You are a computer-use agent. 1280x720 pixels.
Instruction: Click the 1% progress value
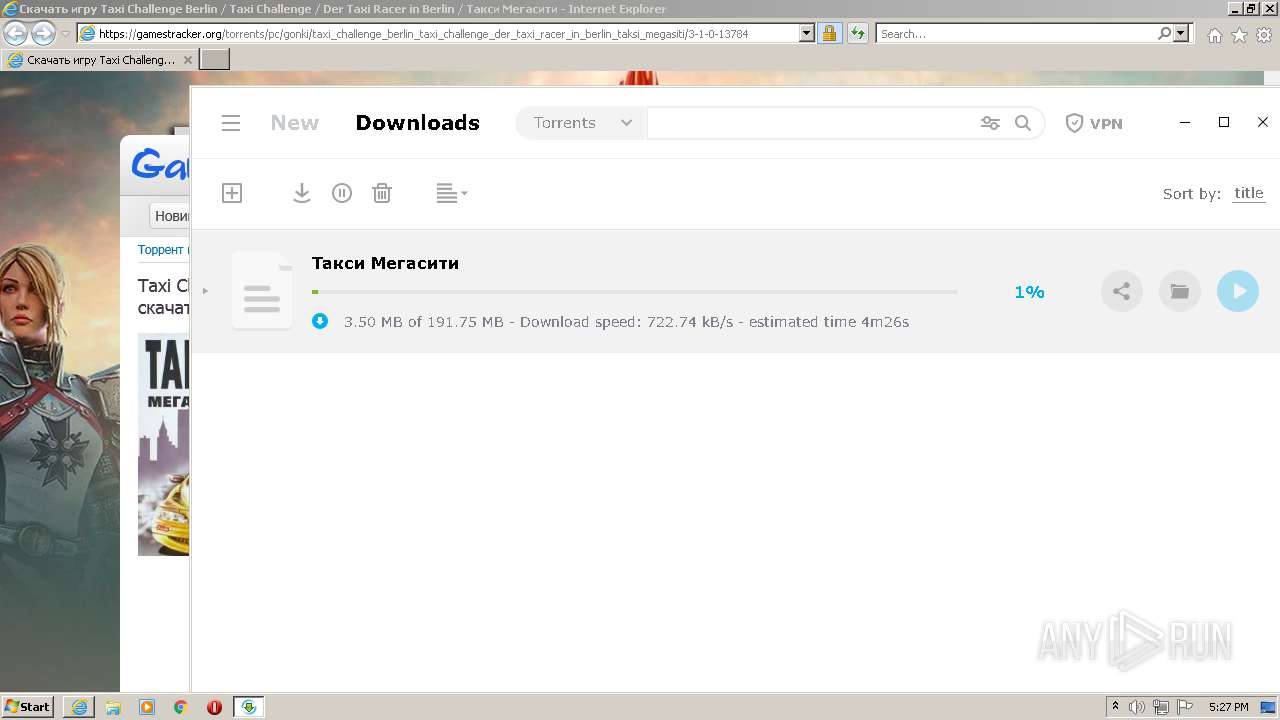coord(1029,292)
